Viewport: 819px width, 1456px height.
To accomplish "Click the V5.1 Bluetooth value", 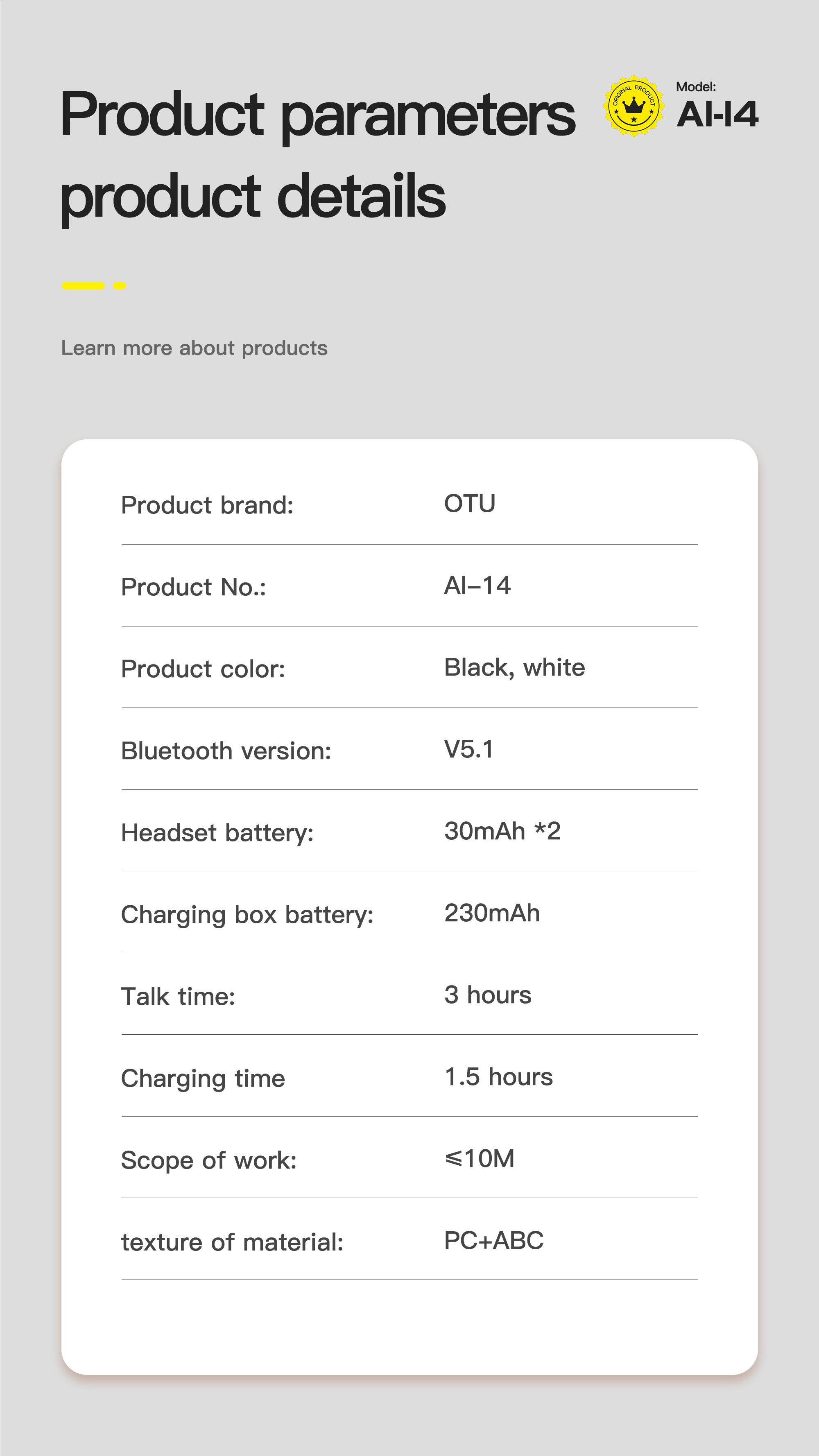I will [x=468, y=749].
